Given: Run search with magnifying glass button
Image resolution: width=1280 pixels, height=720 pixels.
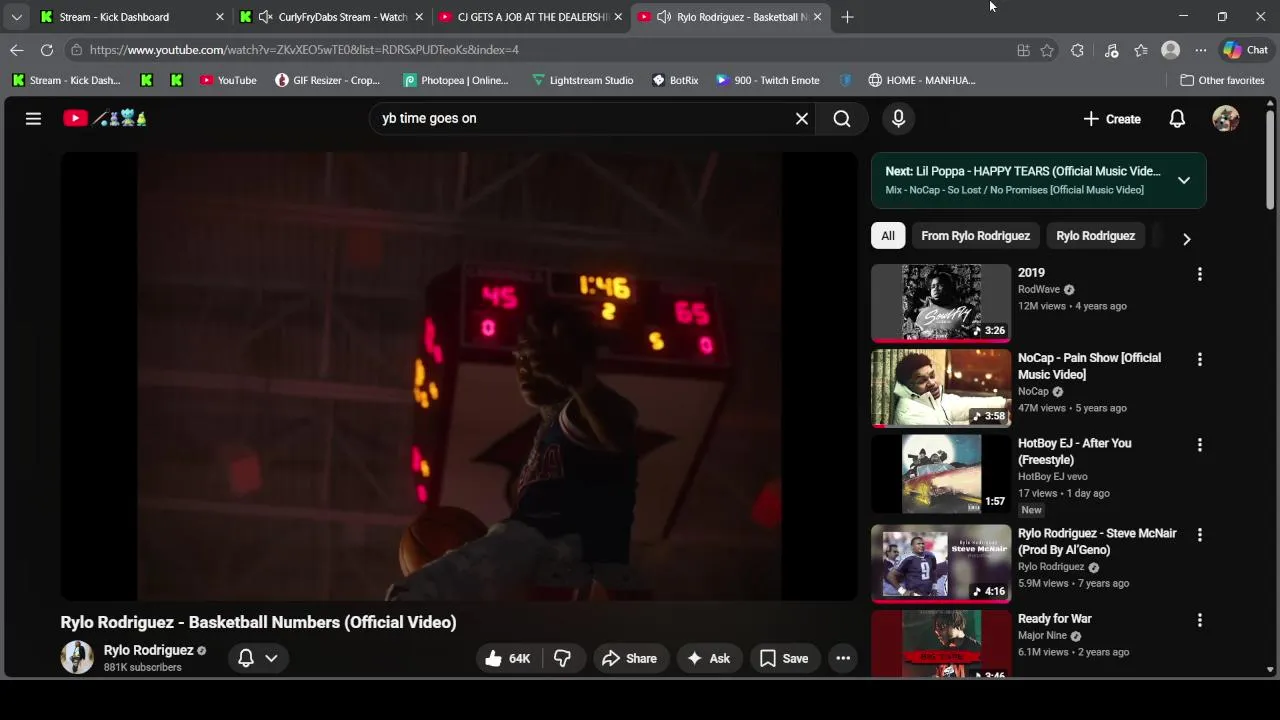Looking at the screenshot, I should pos(842,118).
